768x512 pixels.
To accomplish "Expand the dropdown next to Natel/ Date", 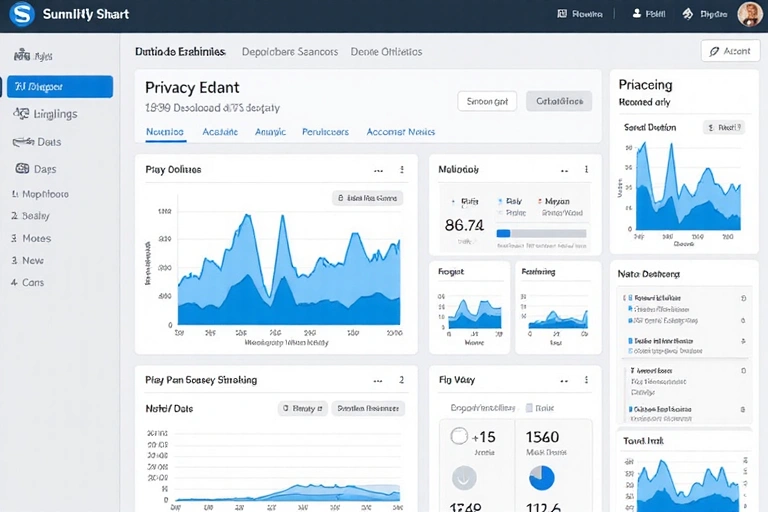I will point(302,408).
